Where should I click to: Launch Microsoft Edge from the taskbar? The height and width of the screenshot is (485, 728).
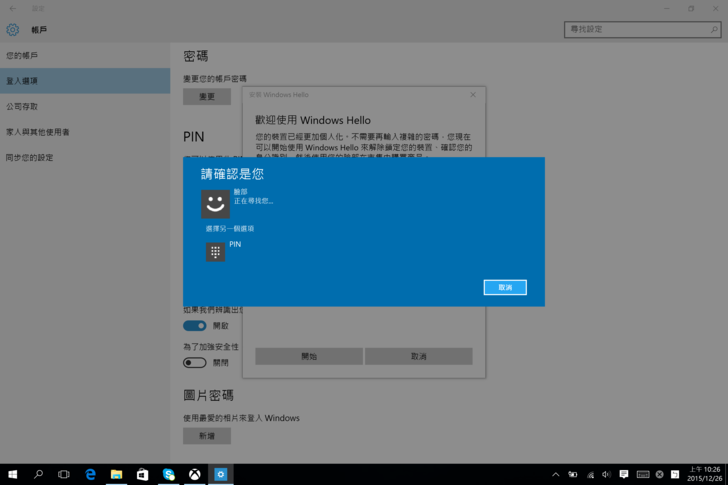click(90, 474)
